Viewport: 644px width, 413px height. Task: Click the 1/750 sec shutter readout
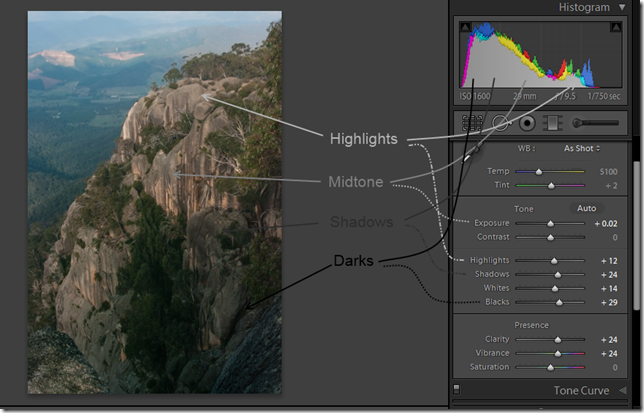pos(604,96)
